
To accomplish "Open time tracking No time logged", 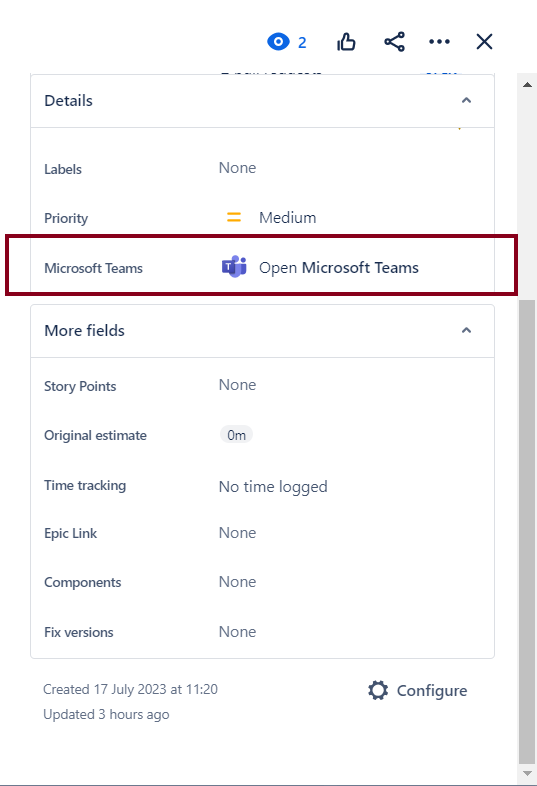I will (x=273, y=486).
